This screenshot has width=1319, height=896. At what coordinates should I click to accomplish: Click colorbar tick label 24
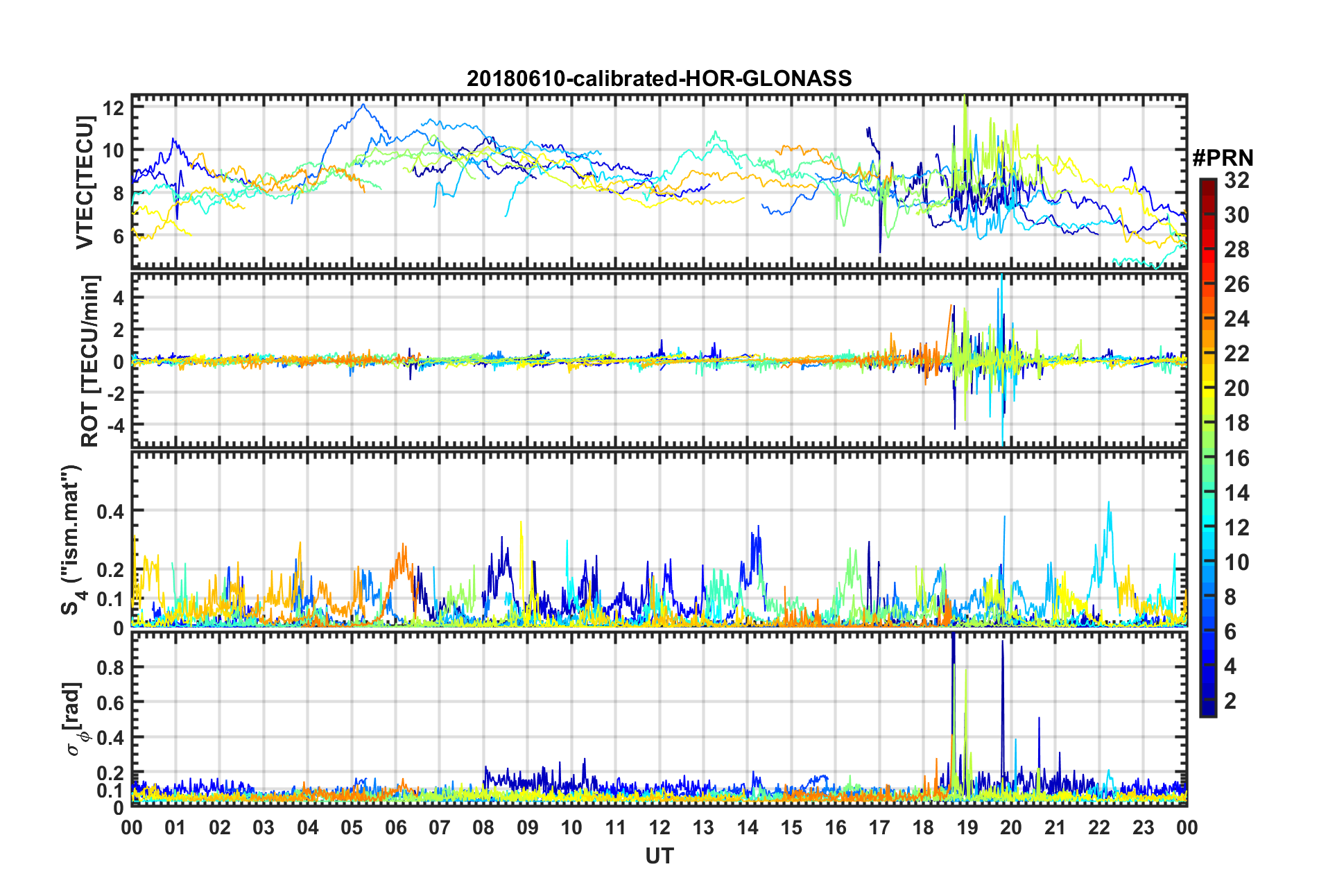click(x=1236, y=319)
